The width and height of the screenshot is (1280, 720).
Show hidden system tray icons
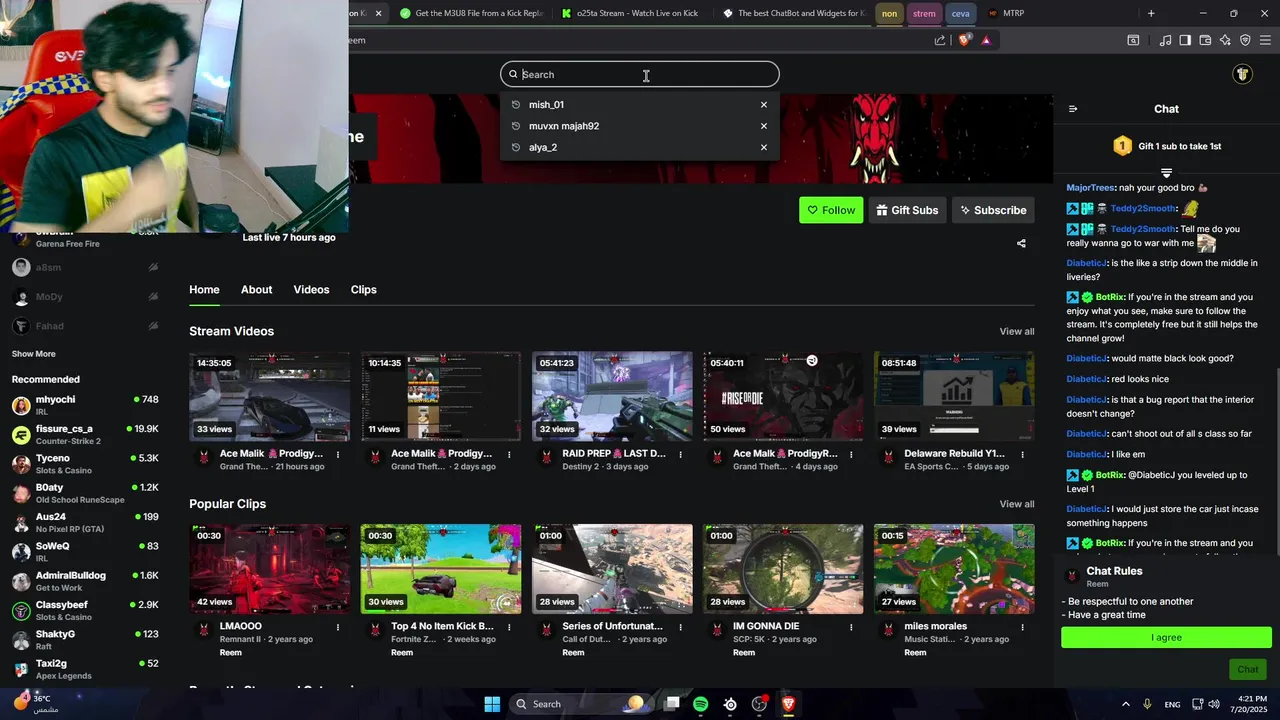(x=1126, y=704)
